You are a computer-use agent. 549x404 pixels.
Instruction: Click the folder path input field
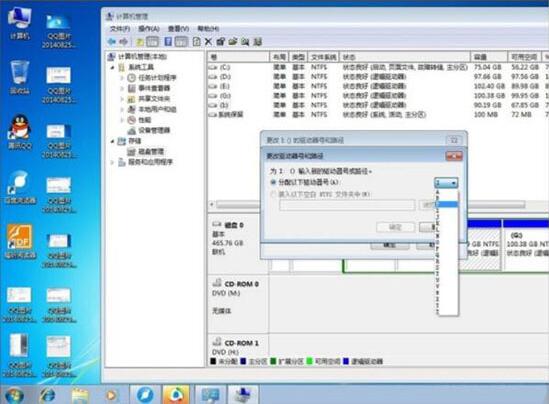[x=347, y=205]
